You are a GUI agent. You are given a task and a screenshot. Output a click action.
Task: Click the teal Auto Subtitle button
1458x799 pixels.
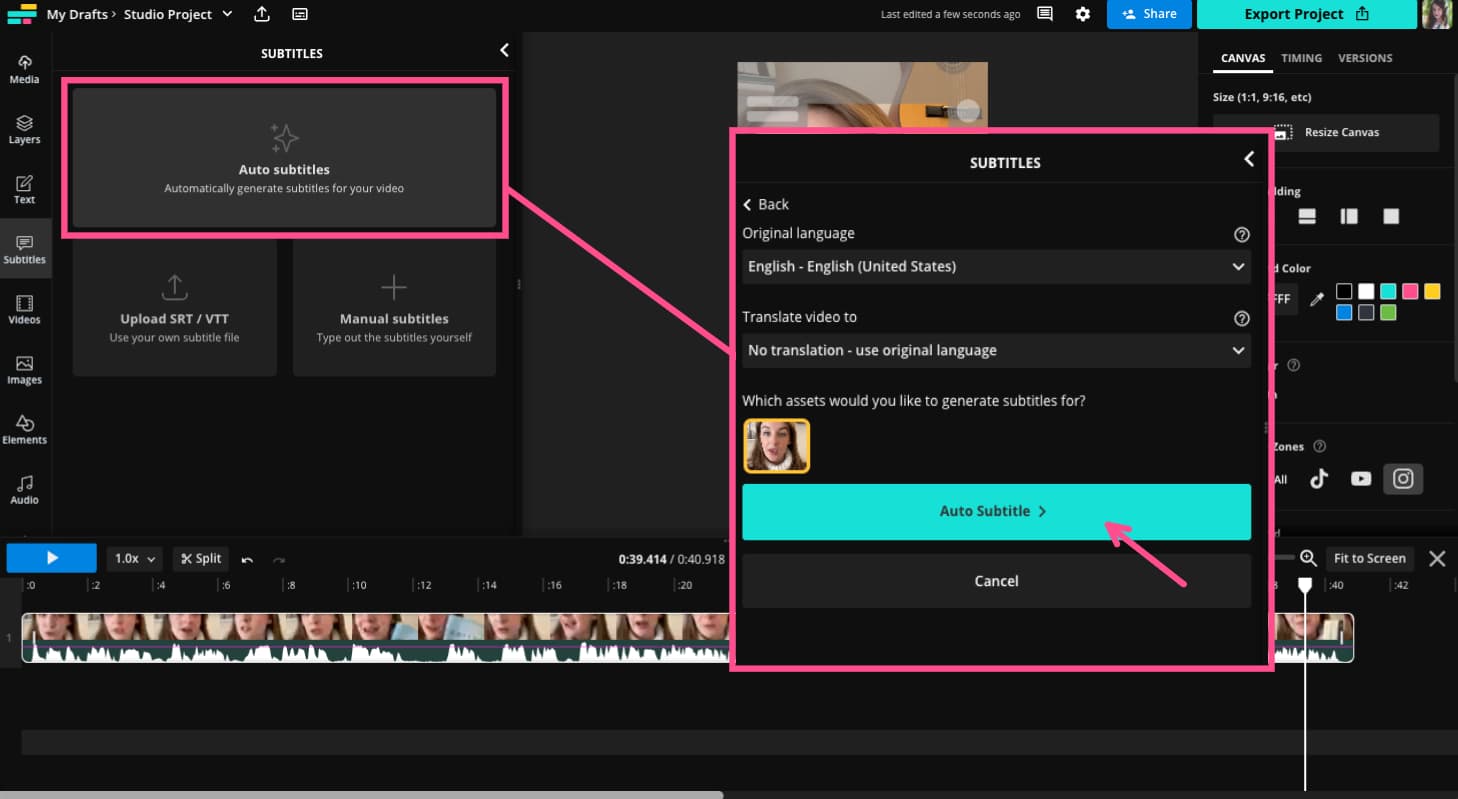[x=996, y=512]
